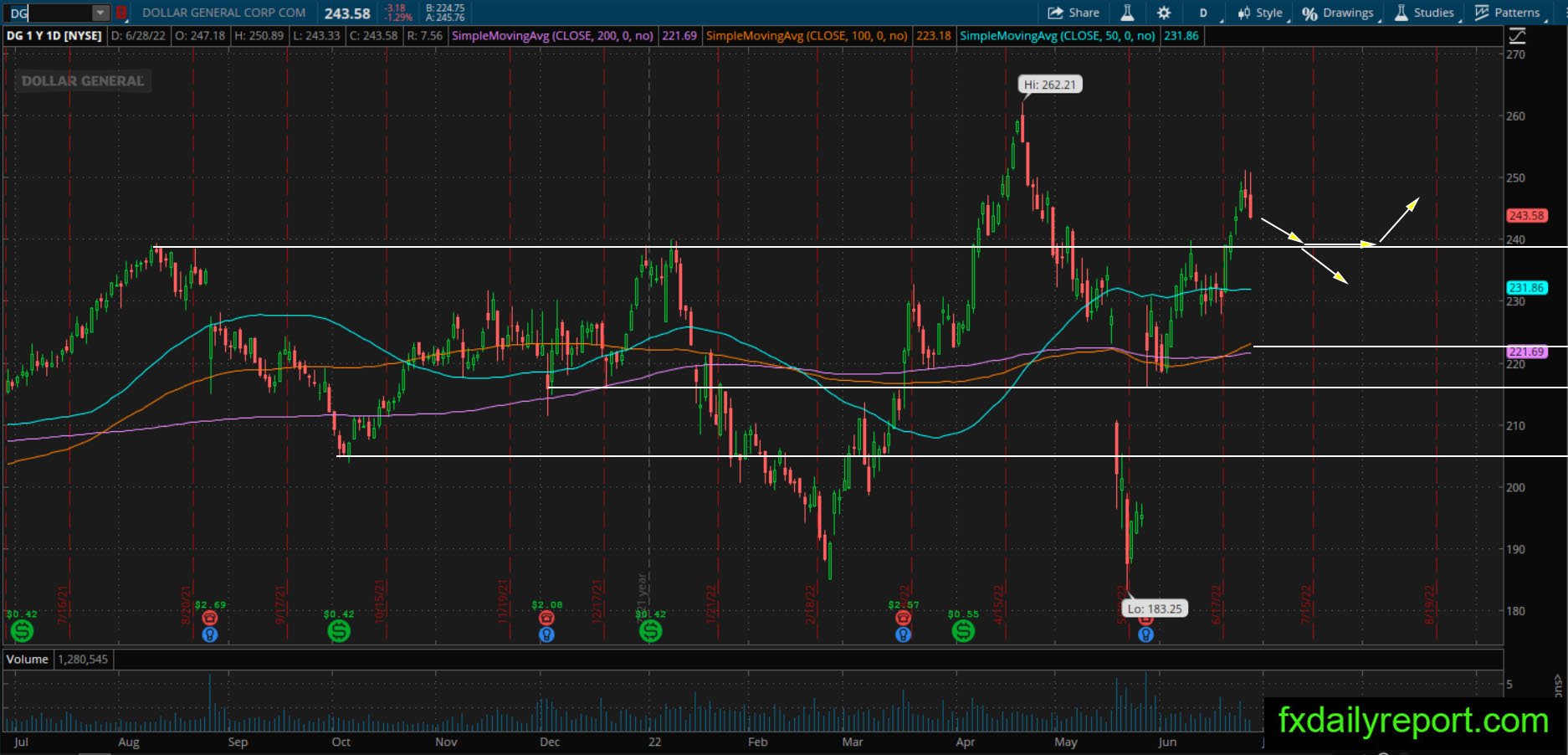Click the cyan 231.86 SMA axis tag
Viewport: 1568px width, 755px height.
(1526, 287)
